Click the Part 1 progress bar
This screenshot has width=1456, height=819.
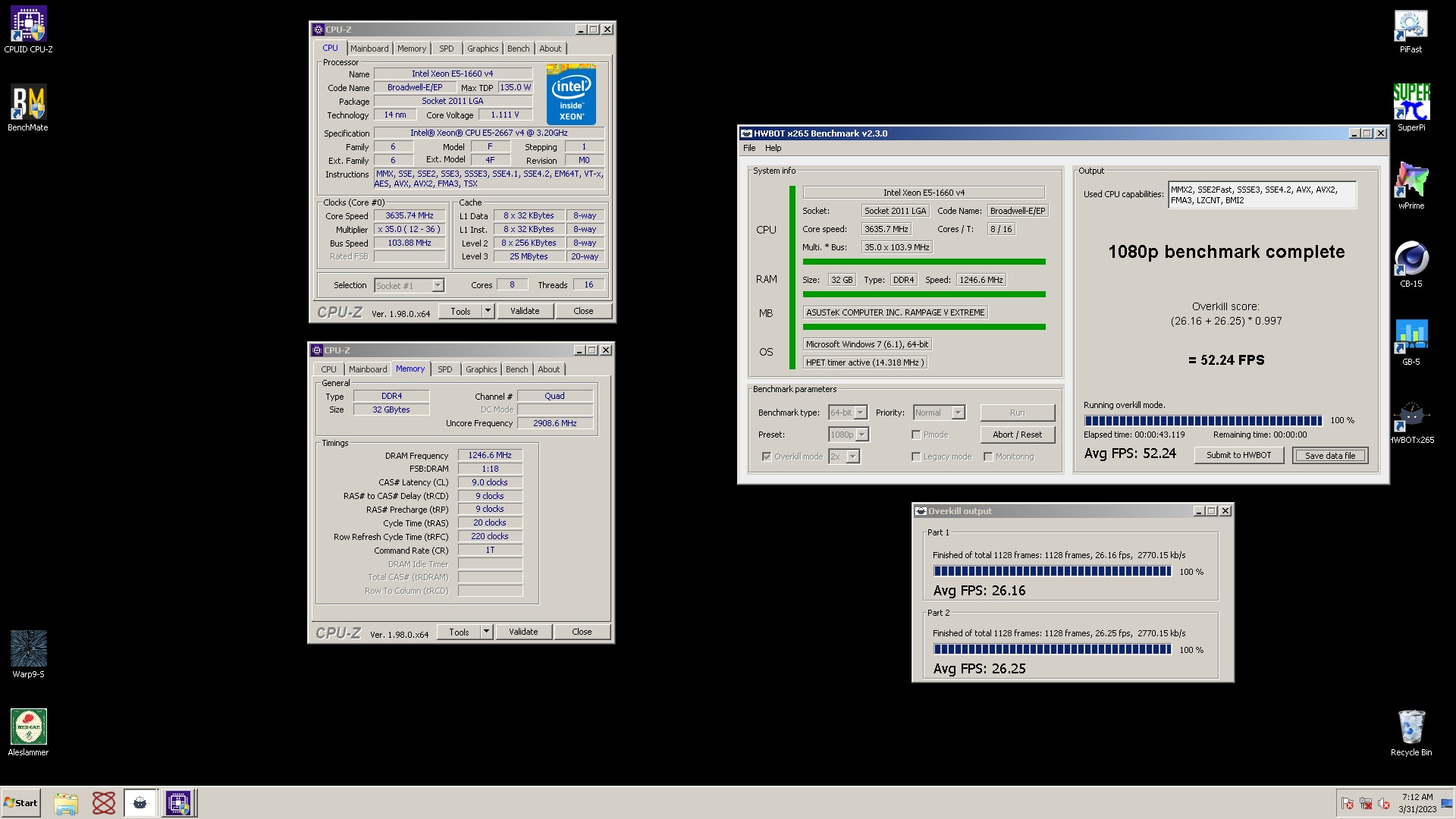pos(1052,571)
